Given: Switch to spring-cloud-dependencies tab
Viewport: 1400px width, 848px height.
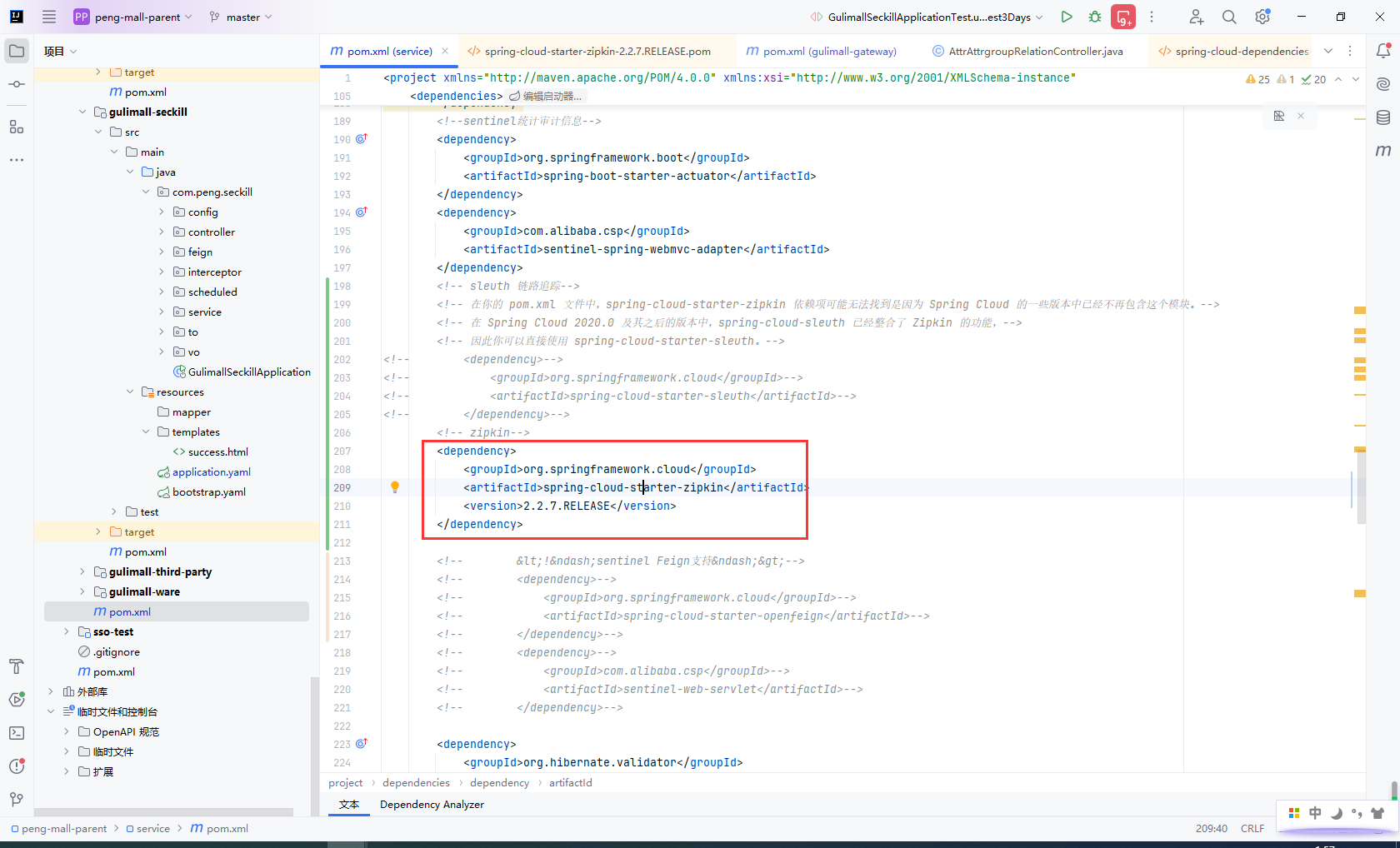Looking at the screenshot, I should (1233, 51).
